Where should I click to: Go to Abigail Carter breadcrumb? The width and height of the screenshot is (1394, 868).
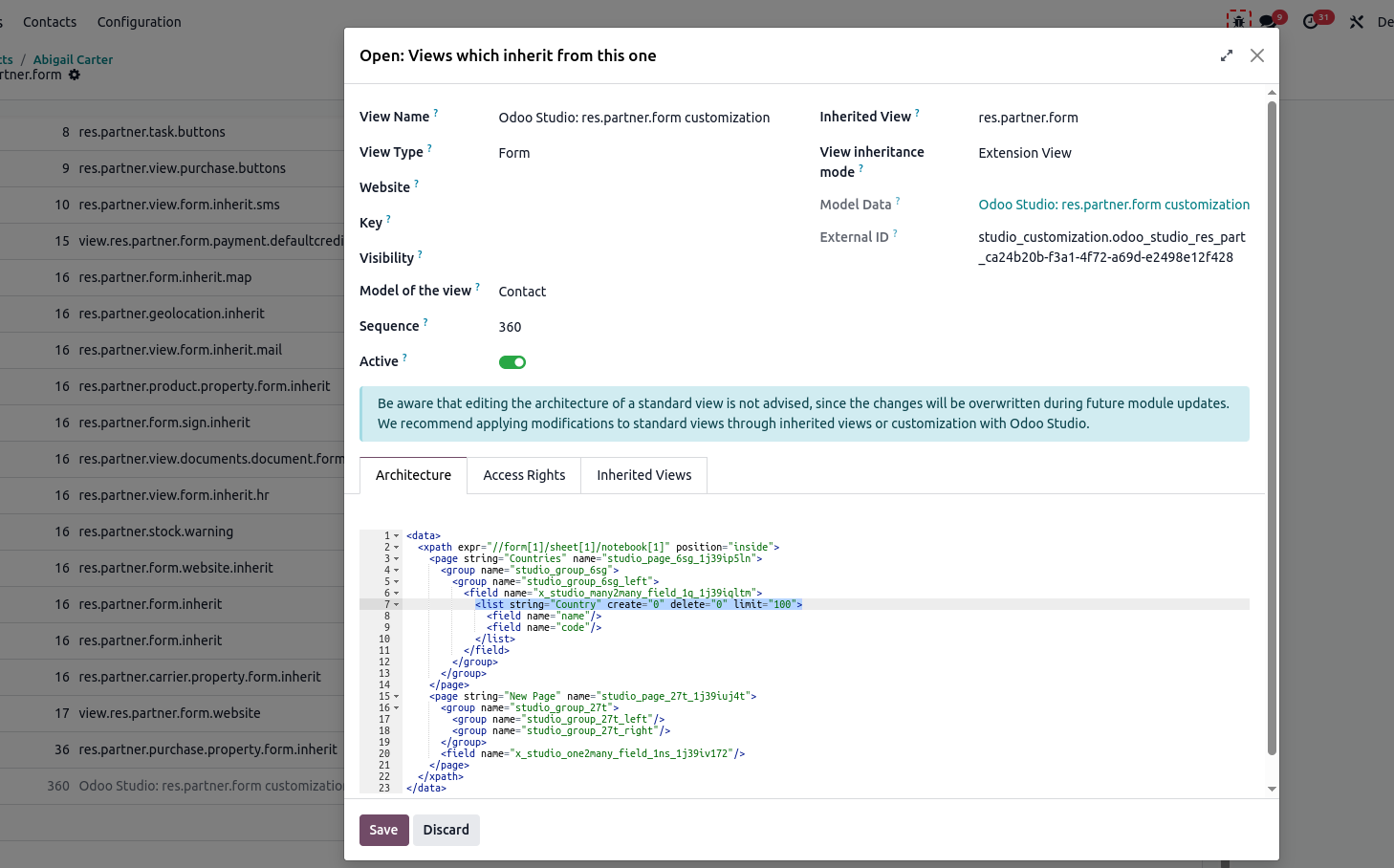[73, 59]
